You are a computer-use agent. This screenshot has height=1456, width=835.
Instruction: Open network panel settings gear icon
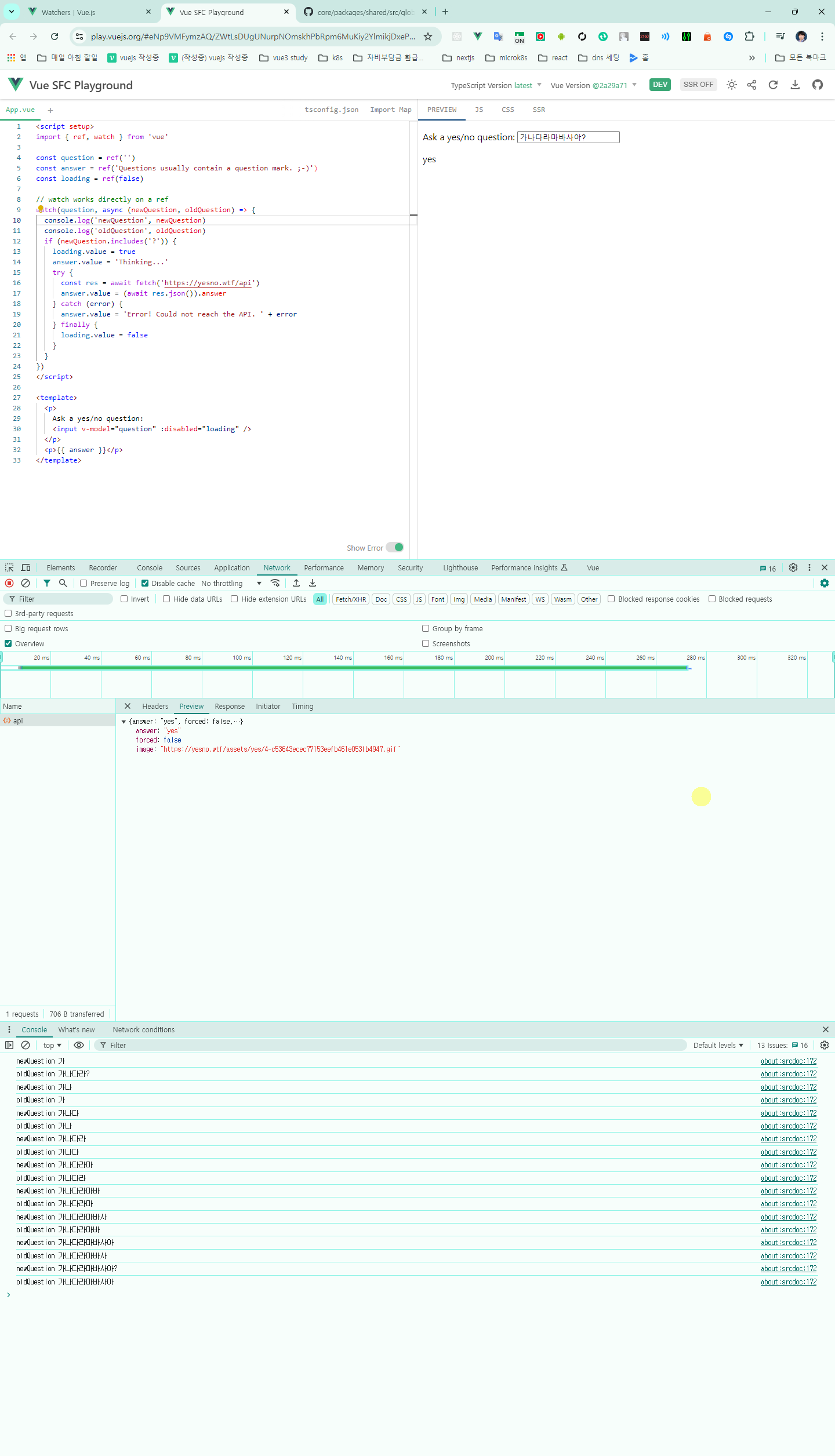pos(825,583)
